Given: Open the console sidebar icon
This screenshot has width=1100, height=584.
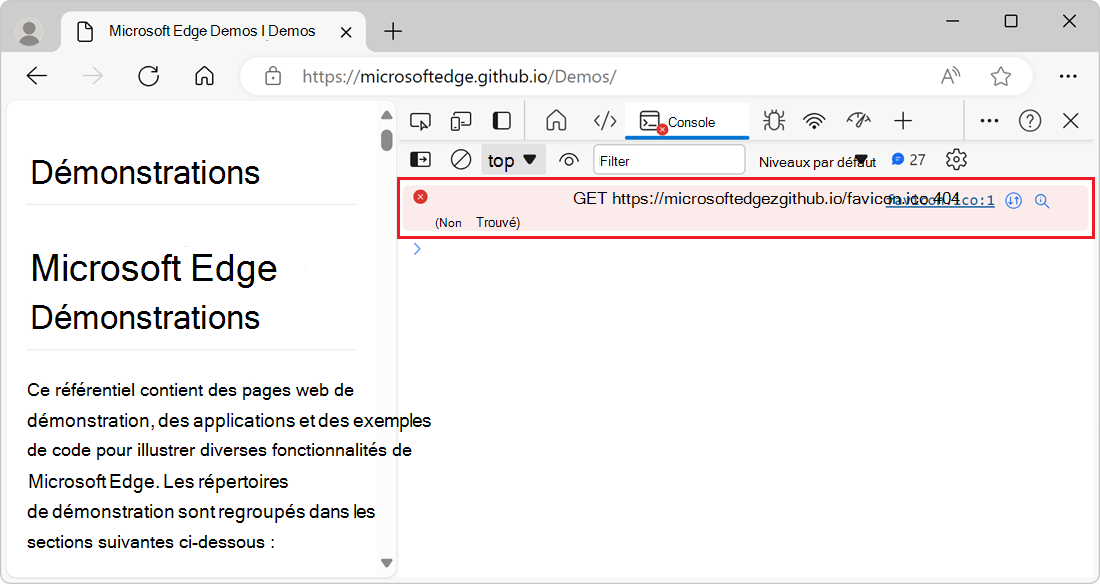Looking at the screenshot, I should click(420, 159).
